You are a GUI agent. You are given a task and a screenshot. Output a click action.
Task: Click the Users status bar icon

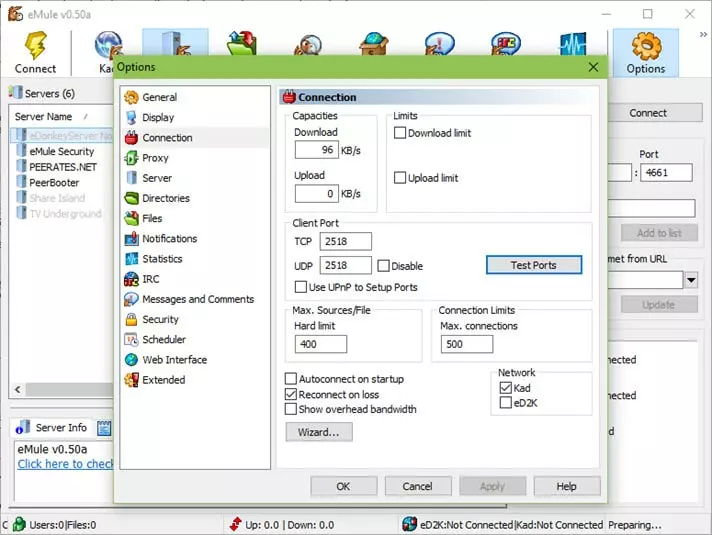(x=19, y=525)
